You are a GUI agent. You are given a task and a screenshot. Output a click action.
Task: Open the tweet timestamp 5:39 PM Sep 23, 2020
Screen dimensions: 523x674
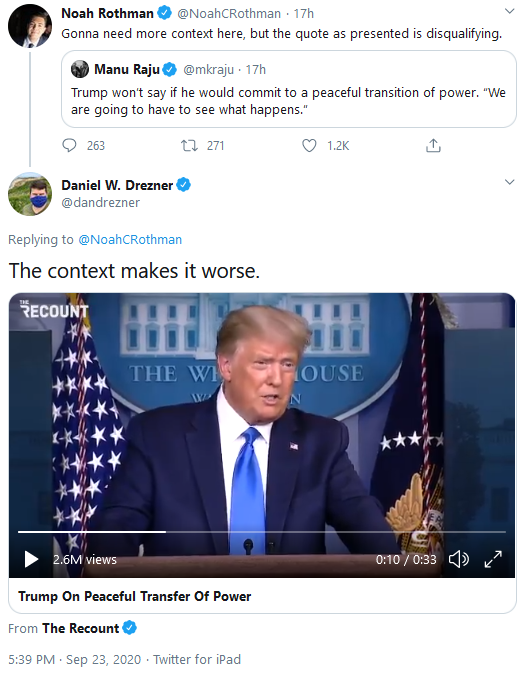(x=74, y=659)
